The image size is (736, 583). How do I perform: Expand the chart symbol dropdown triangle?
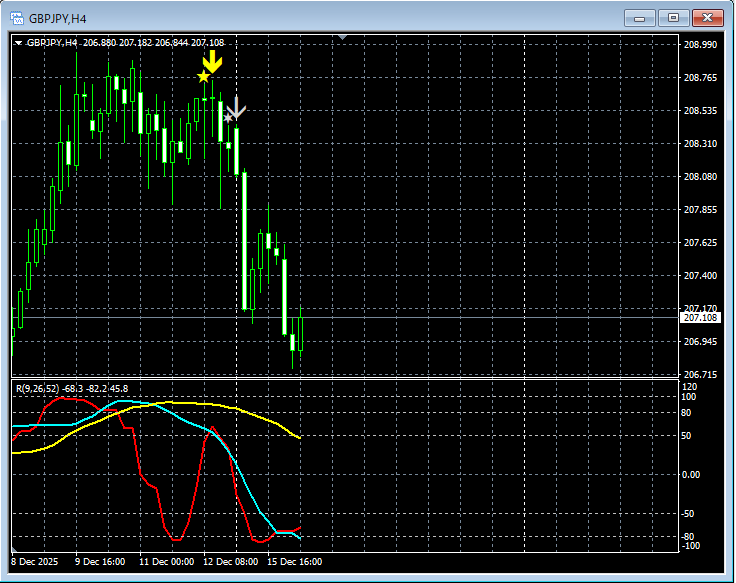click(x=18, y=43)
